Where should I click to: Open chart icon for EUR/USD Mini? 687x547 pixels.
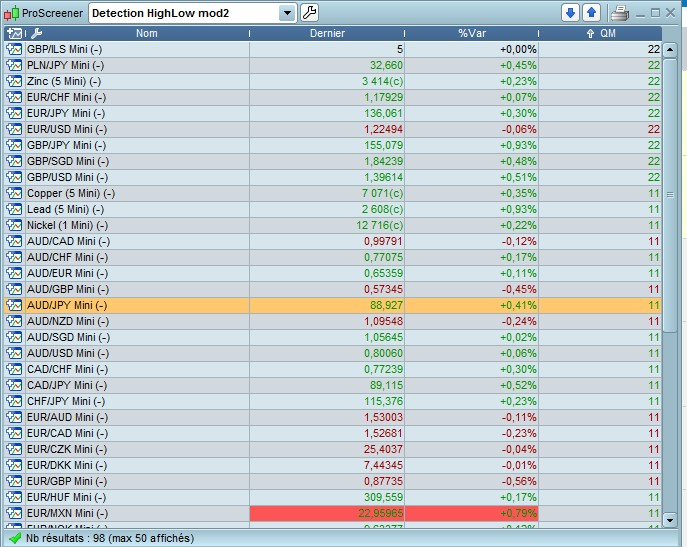(14, 129)
